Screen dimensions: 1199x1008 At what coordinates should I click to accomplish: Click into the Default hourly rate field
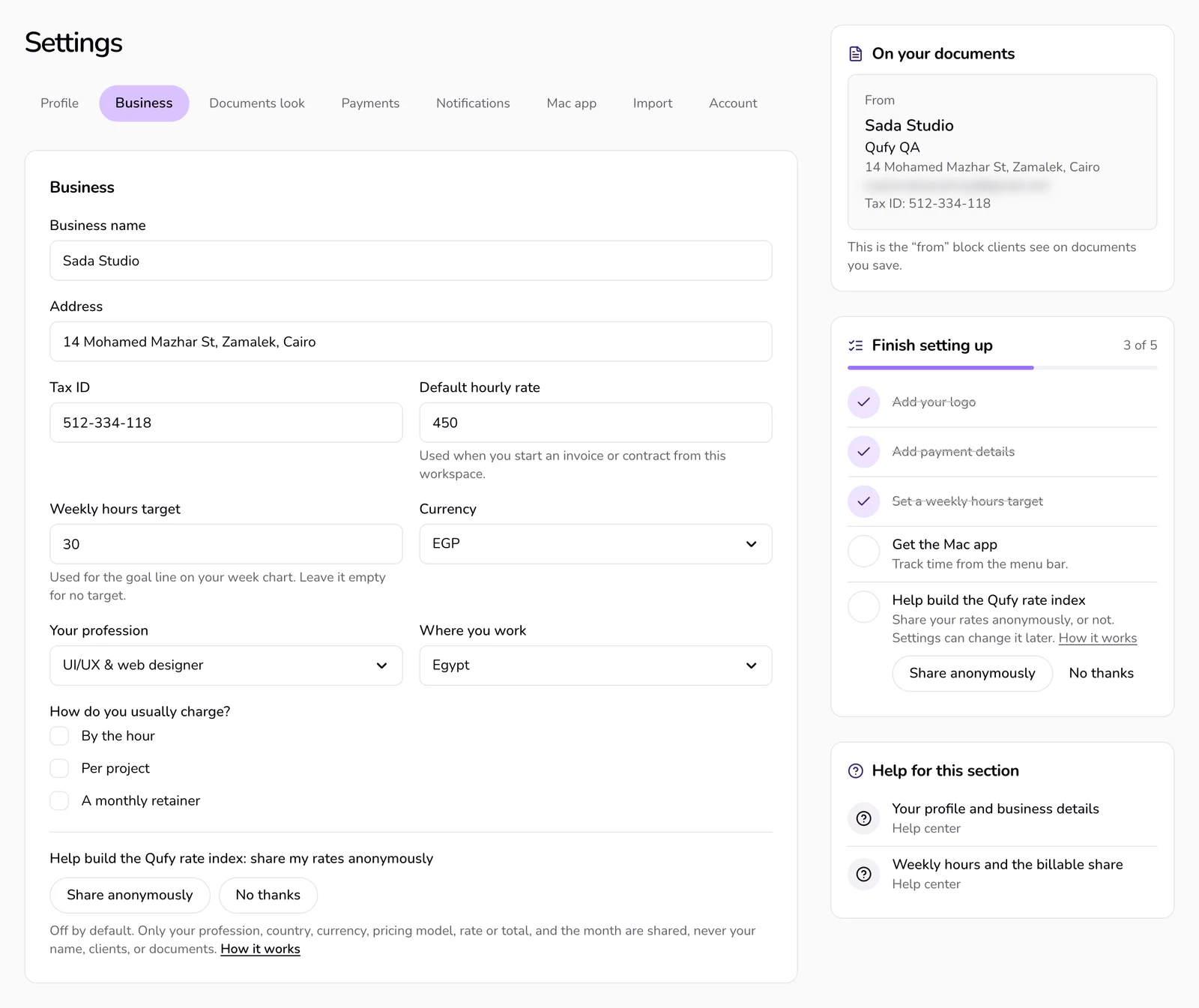596,423
